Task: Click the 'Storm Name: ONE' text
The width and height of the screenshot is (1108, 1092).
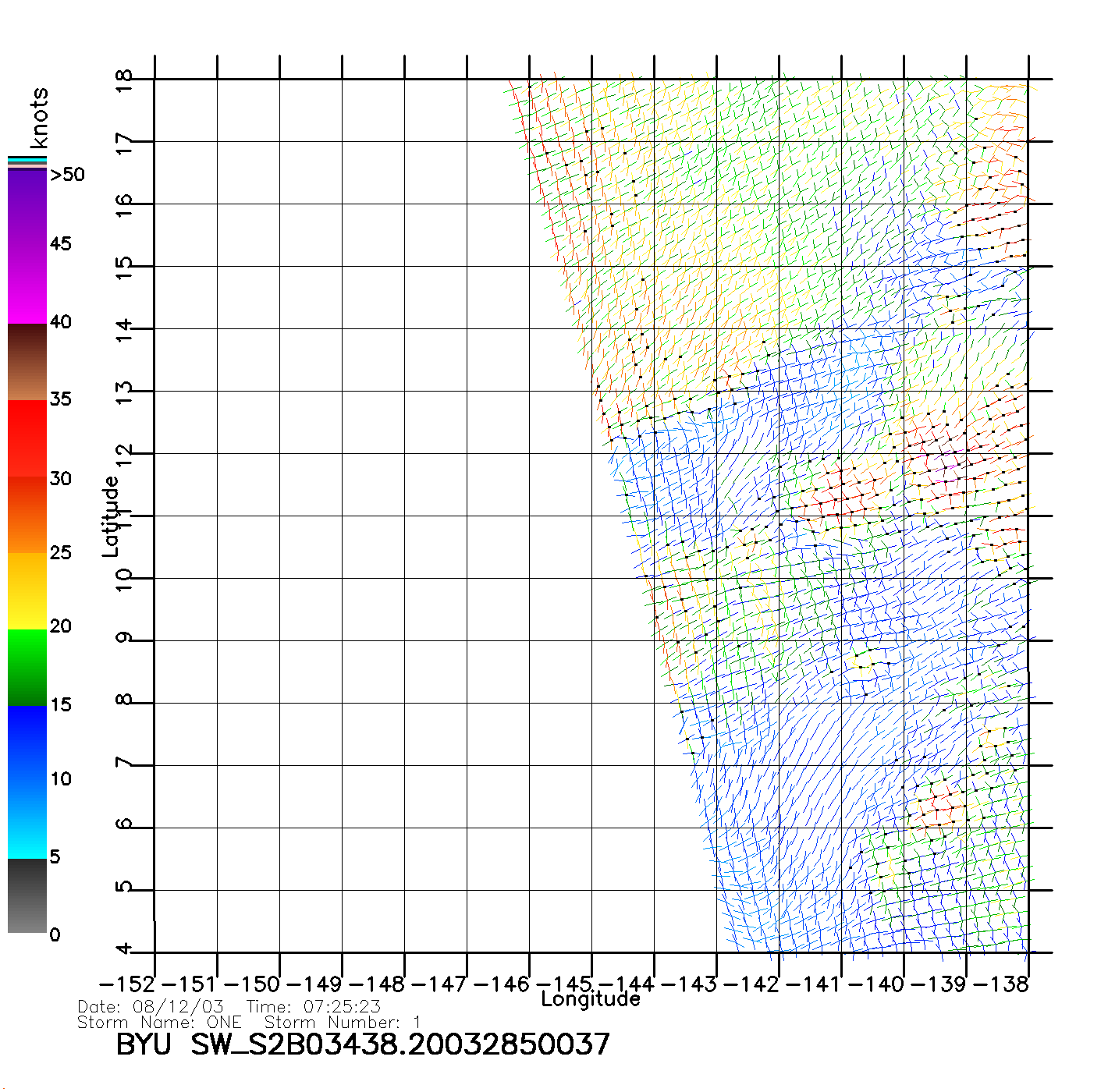Action: 160,1022
